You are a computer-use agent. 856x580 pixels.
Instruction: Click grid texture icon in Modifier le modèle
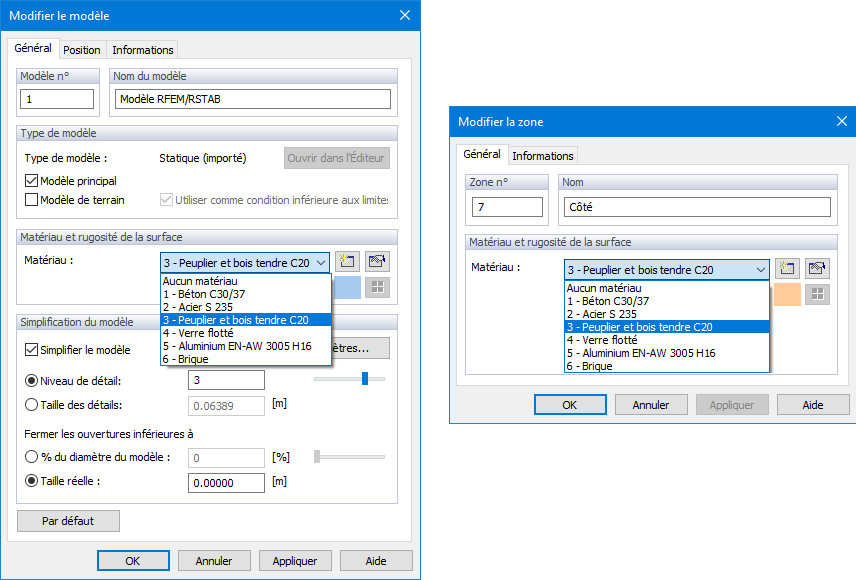(377, 287)
